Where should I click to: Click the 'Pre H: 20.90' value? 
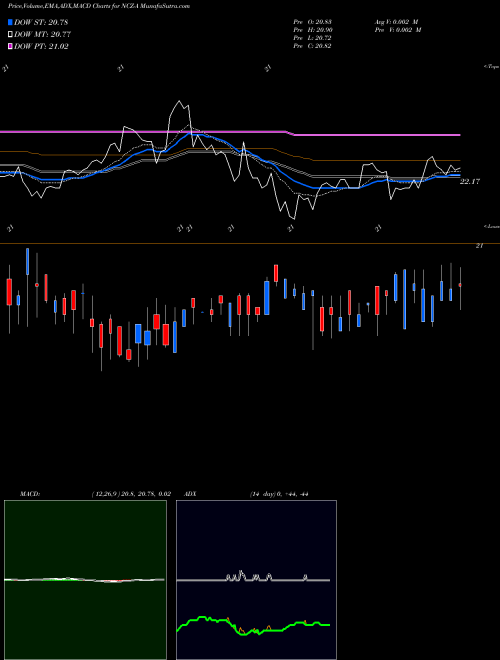pyautogui.click(x=312, y=30)
